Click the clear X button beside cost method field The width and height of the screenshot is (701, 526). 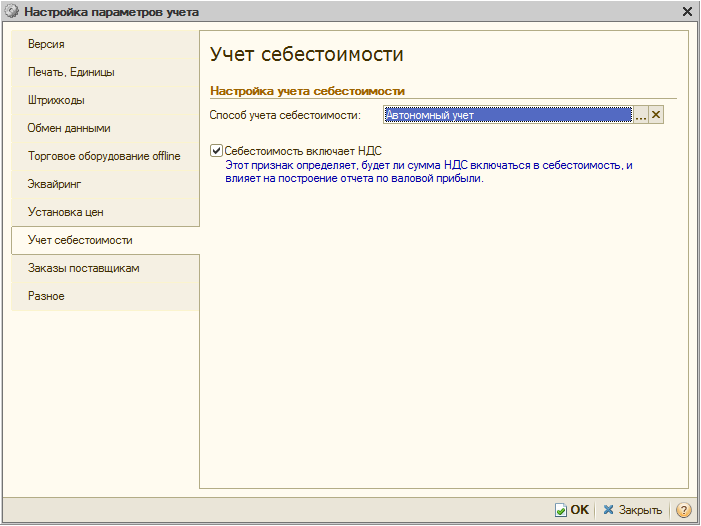tap(656, 115)
